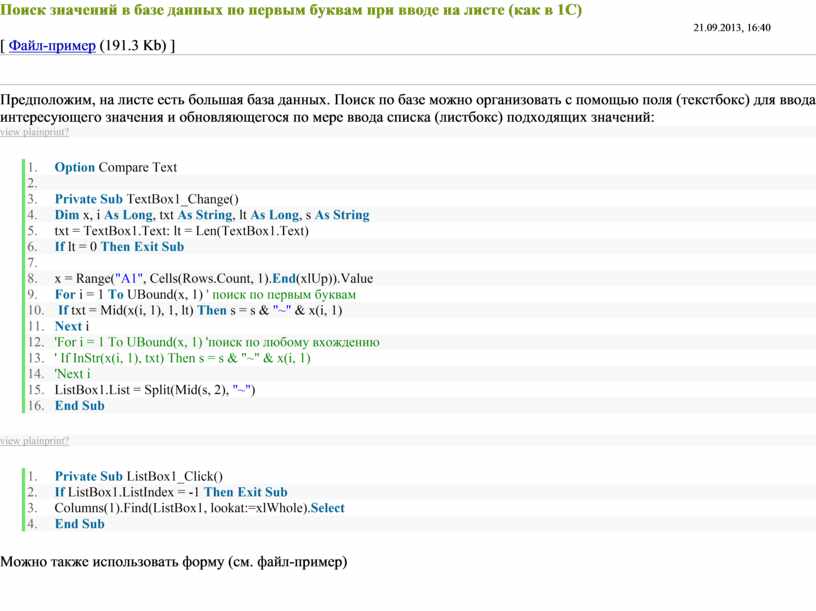
Task: Click the green article title heading
Action: tap(291, 10)
